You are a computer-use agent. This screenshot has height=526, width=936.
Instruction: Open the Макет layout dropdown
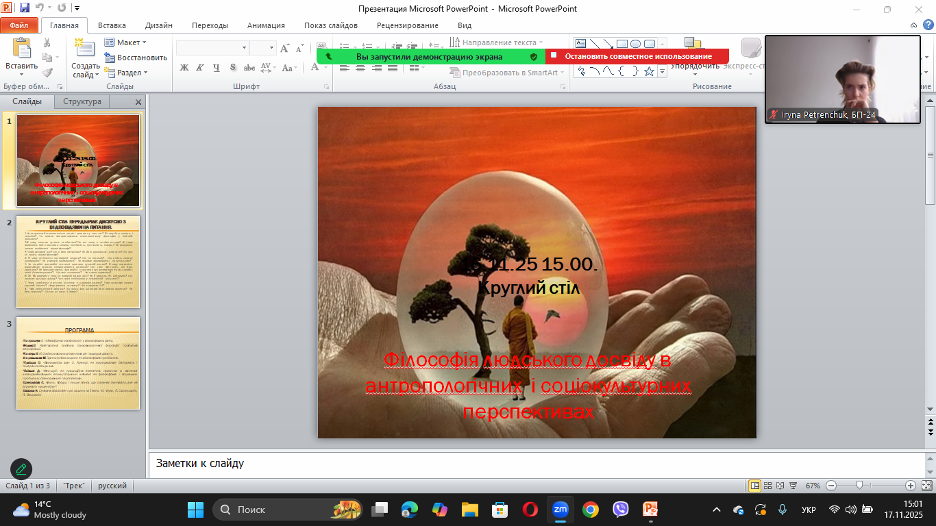[x=125, y=42]
